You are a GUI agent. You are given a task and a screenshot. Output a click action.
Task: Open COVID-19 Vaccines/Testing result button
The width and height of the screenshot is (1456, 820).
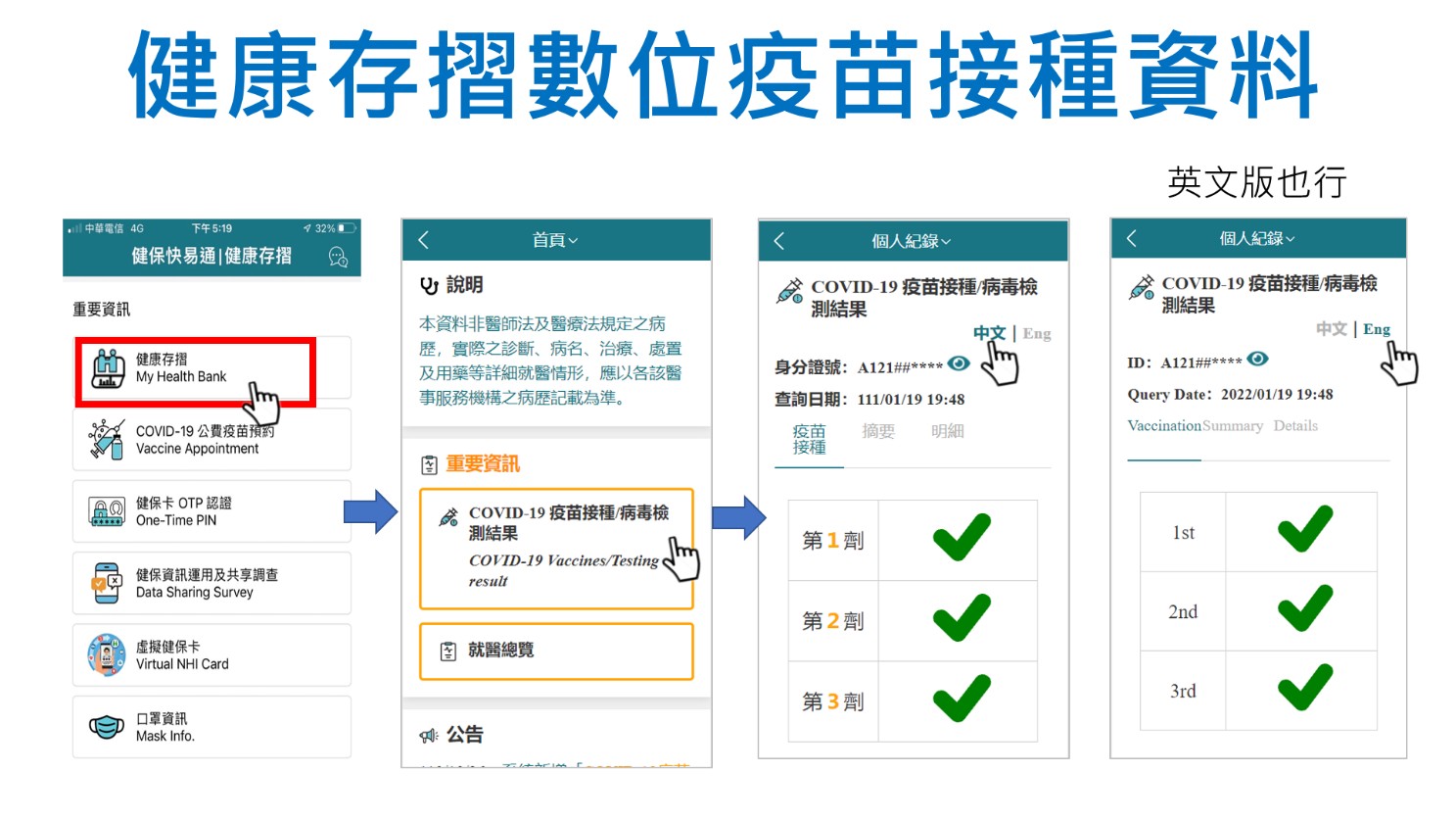(x=556, y=548)
